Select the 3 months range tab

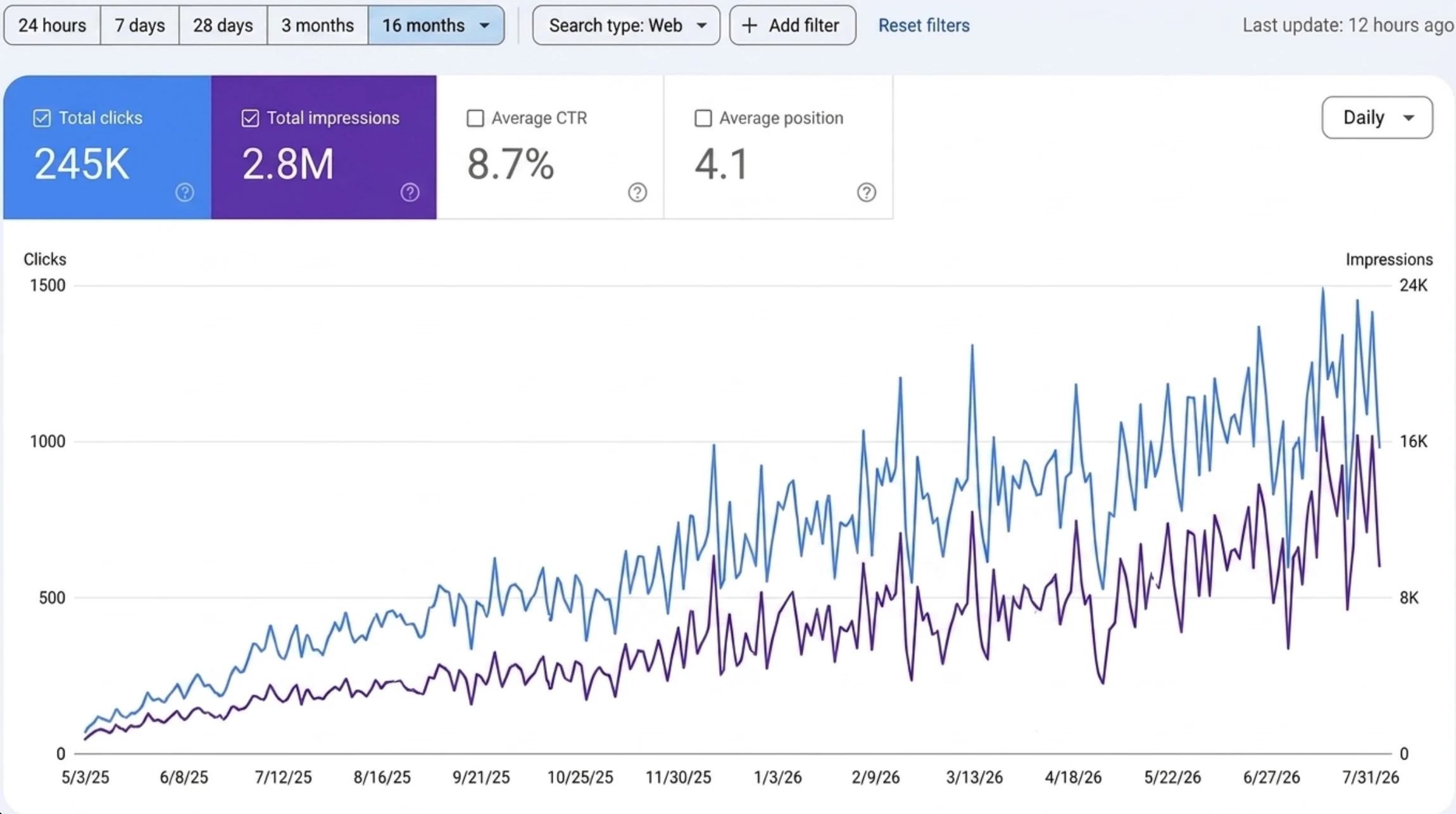click(x=317, y=25)
